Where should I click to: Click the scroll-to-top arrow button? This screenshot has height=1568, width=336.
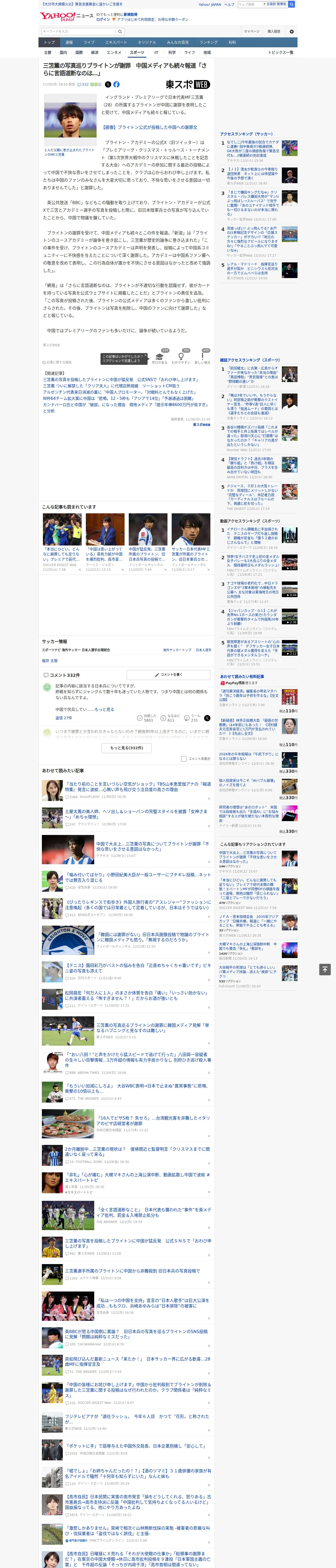tap(325, 970)
